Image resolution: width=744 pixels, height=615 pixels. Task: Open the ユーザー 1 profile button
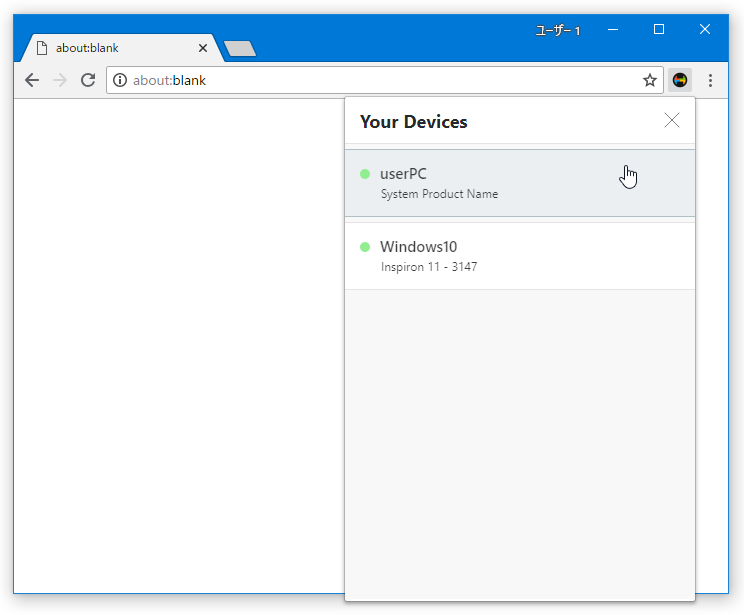(558, 31)
